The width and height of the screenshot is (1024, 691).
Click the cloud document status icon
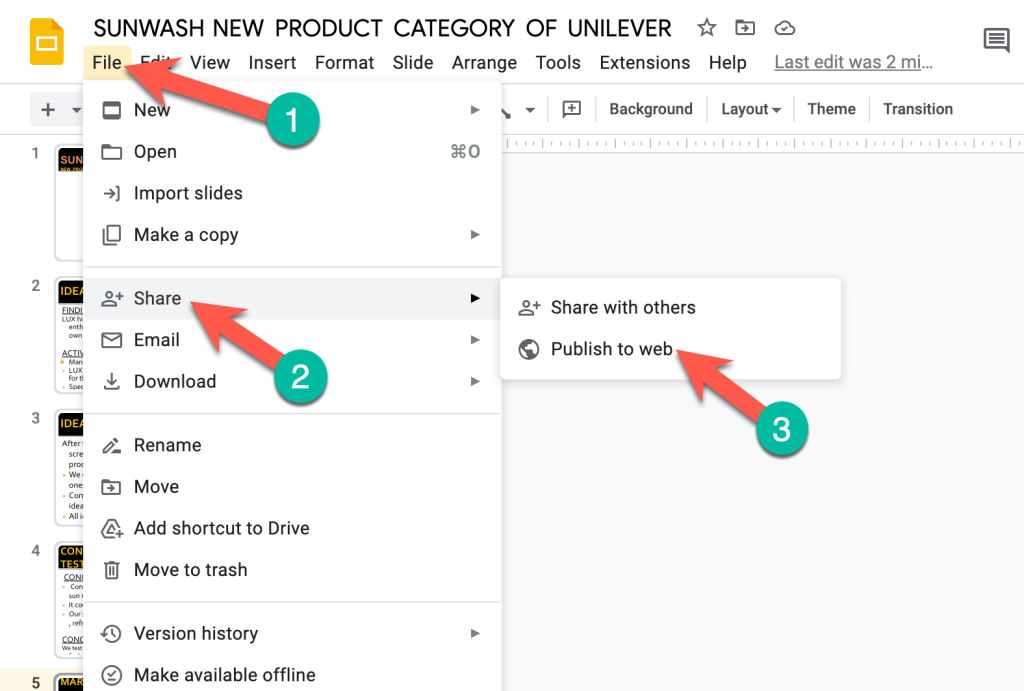tap(785, 28)
